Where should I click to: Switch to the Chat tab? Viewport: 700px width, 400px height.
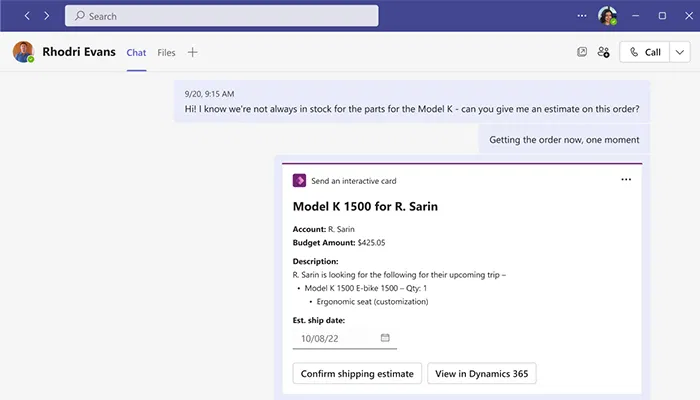click(x=136, y=52)
